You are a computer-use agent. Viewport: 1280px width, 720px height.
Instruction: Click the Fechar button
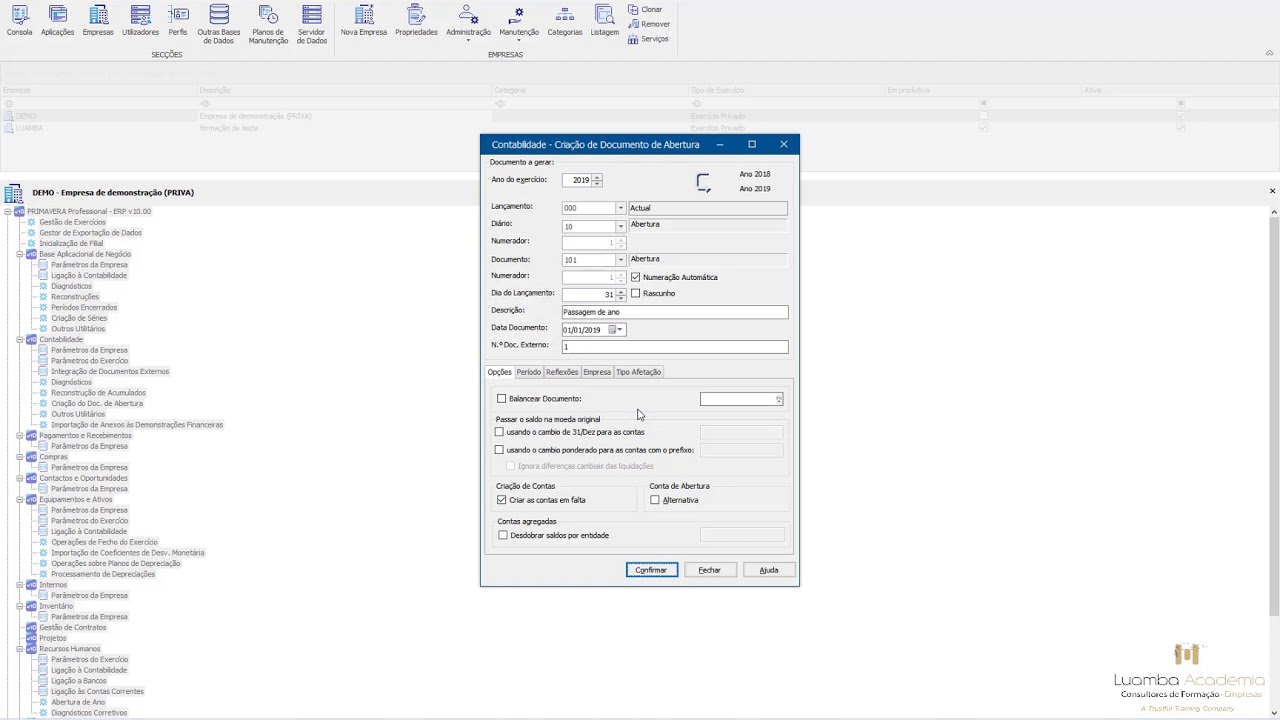pos(710,570)
